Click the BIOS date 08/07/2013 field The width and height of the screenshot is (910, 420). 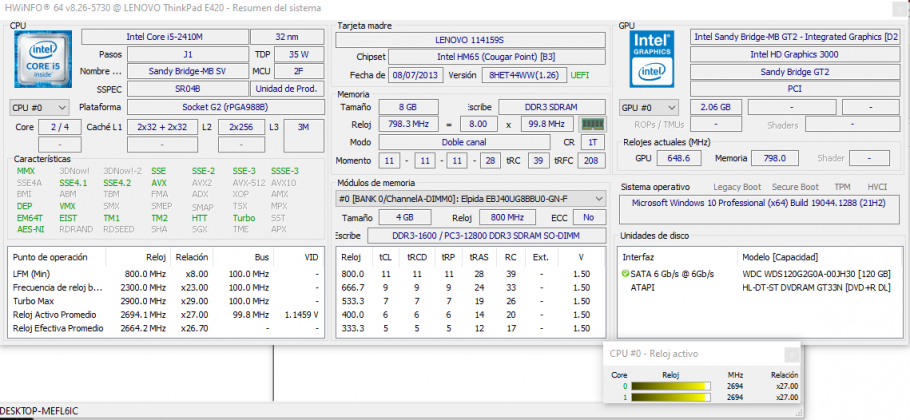(416, 75)
